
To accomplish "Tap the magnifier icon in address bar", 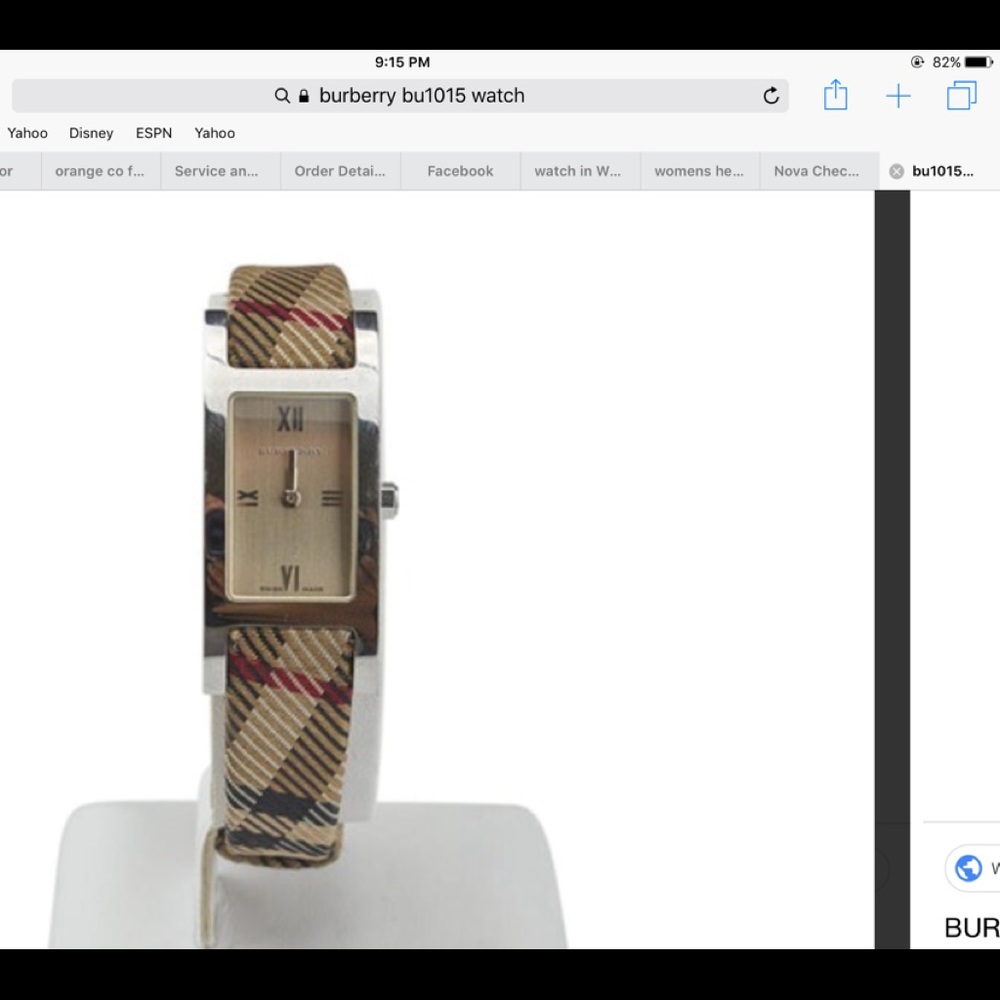I will 282,96.
